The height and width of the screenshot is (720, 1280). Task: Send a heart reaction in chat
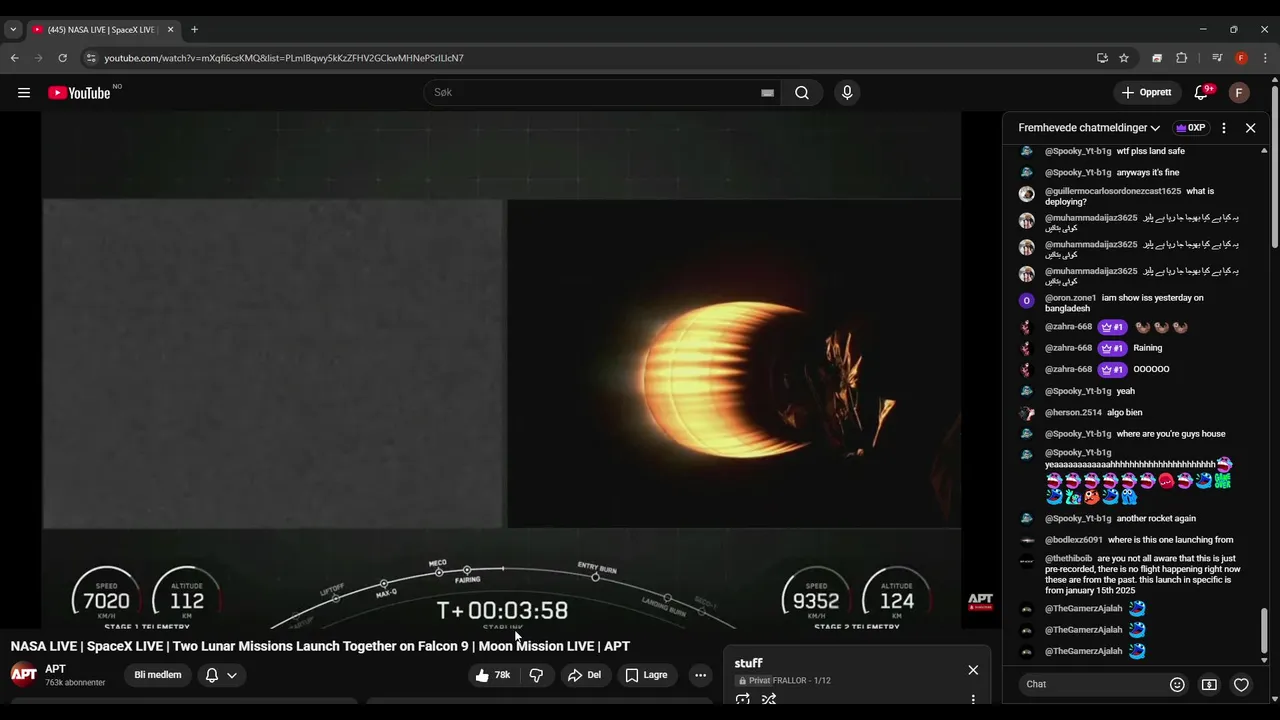(x=1241, y=684)
